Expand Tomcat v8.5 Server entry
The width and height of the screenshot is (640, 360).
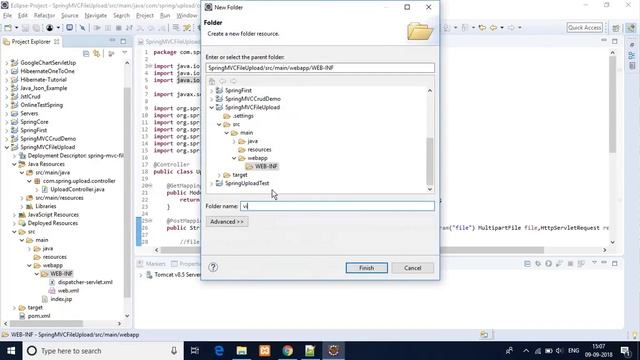point(141,275)
